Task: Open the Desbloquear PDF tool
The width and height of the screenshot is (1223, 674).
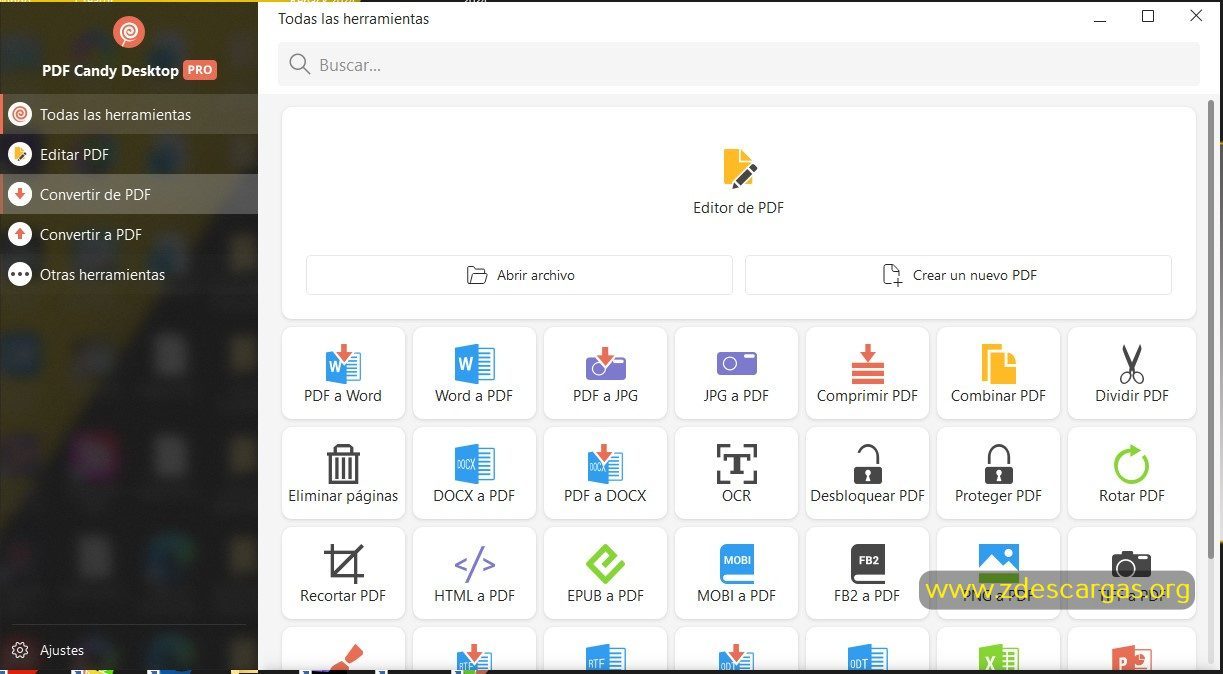Action: tap(867, 473)
